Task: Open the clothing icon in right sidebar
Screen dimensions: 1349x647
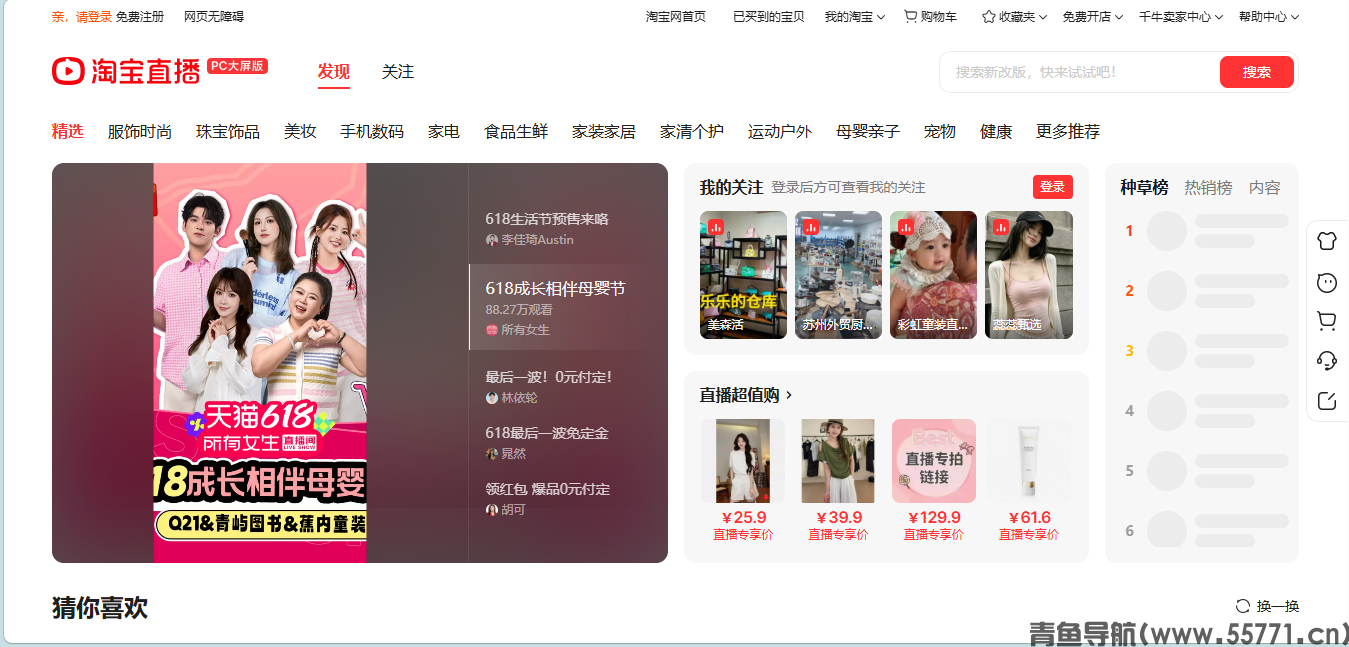Action: 1327,240
